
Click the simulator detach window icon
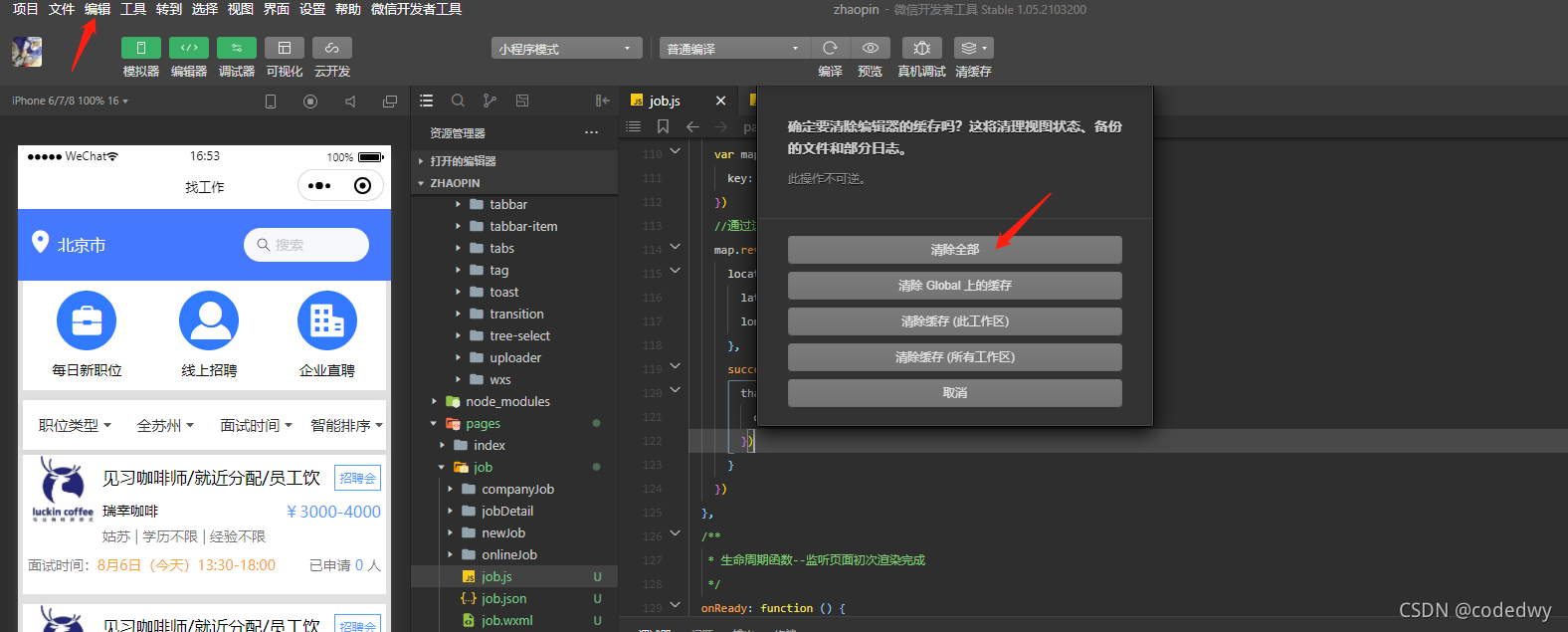tap(390, 102)
